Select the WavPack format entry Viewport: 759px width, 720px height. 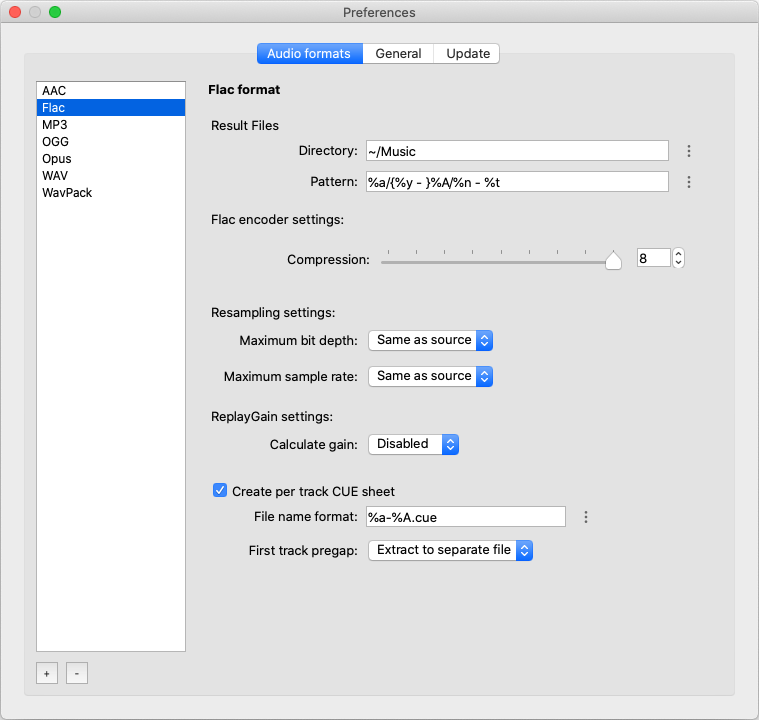(67, 193)
